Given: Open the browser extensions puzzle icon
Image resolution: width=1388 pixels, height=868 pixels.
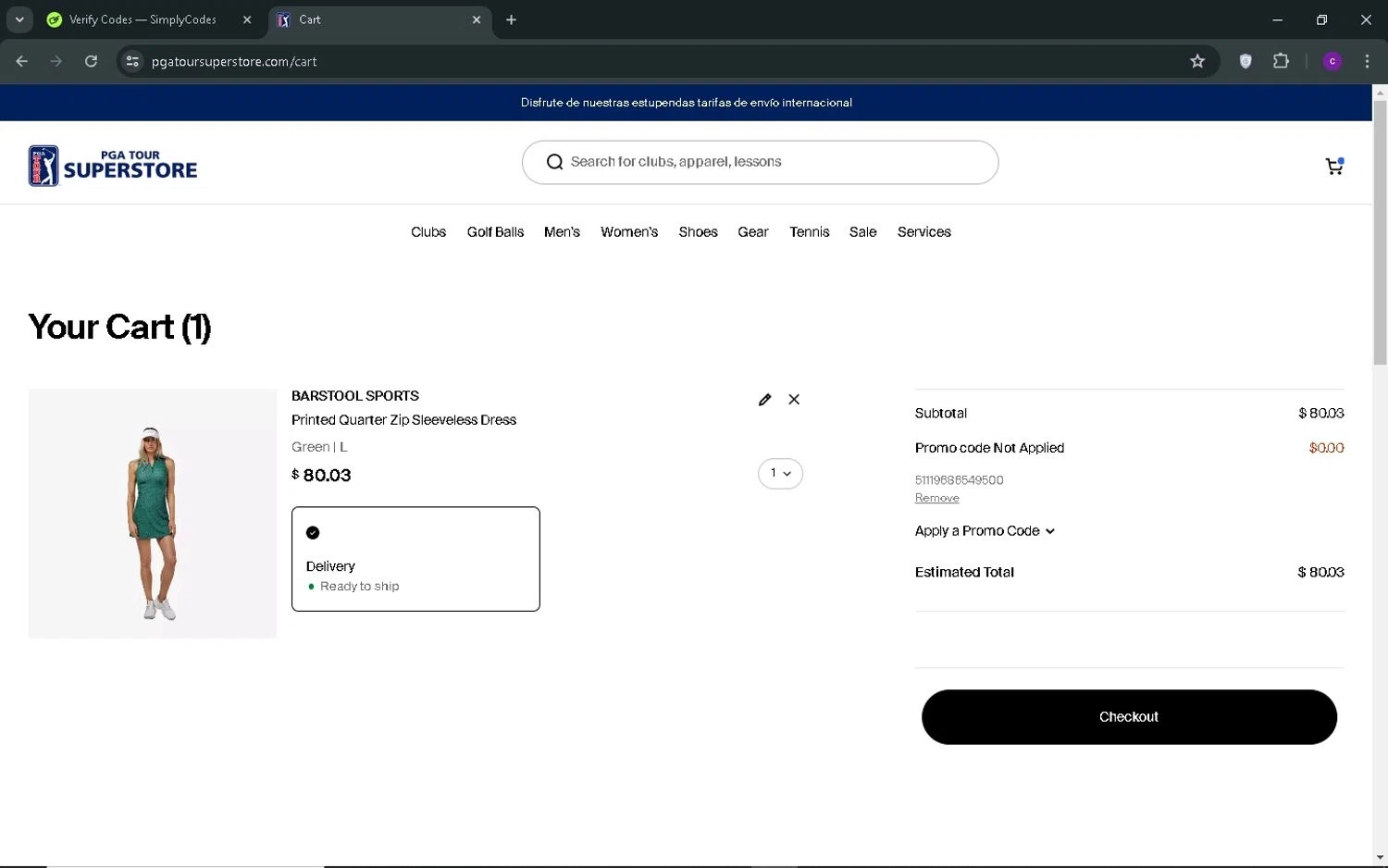Looking at the screenshot, I should [x=1281, y=61].
